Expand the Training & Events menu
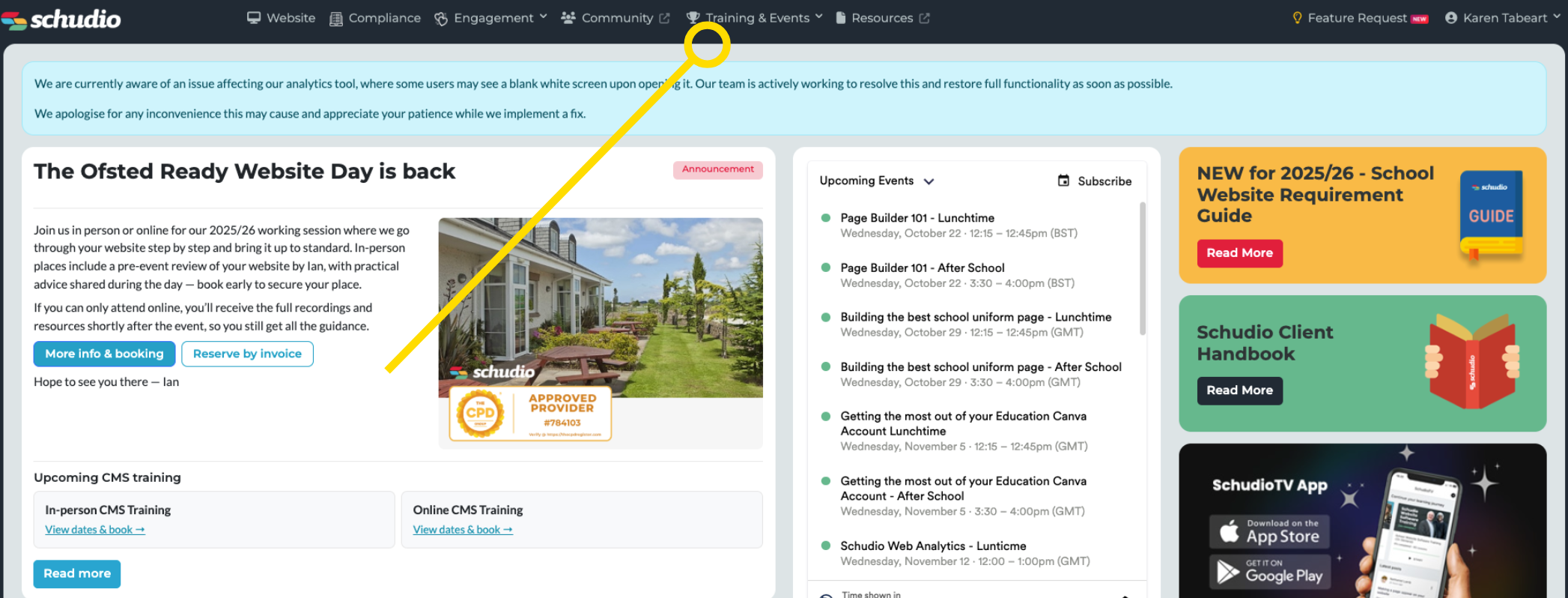 click(x=755, y=18)
